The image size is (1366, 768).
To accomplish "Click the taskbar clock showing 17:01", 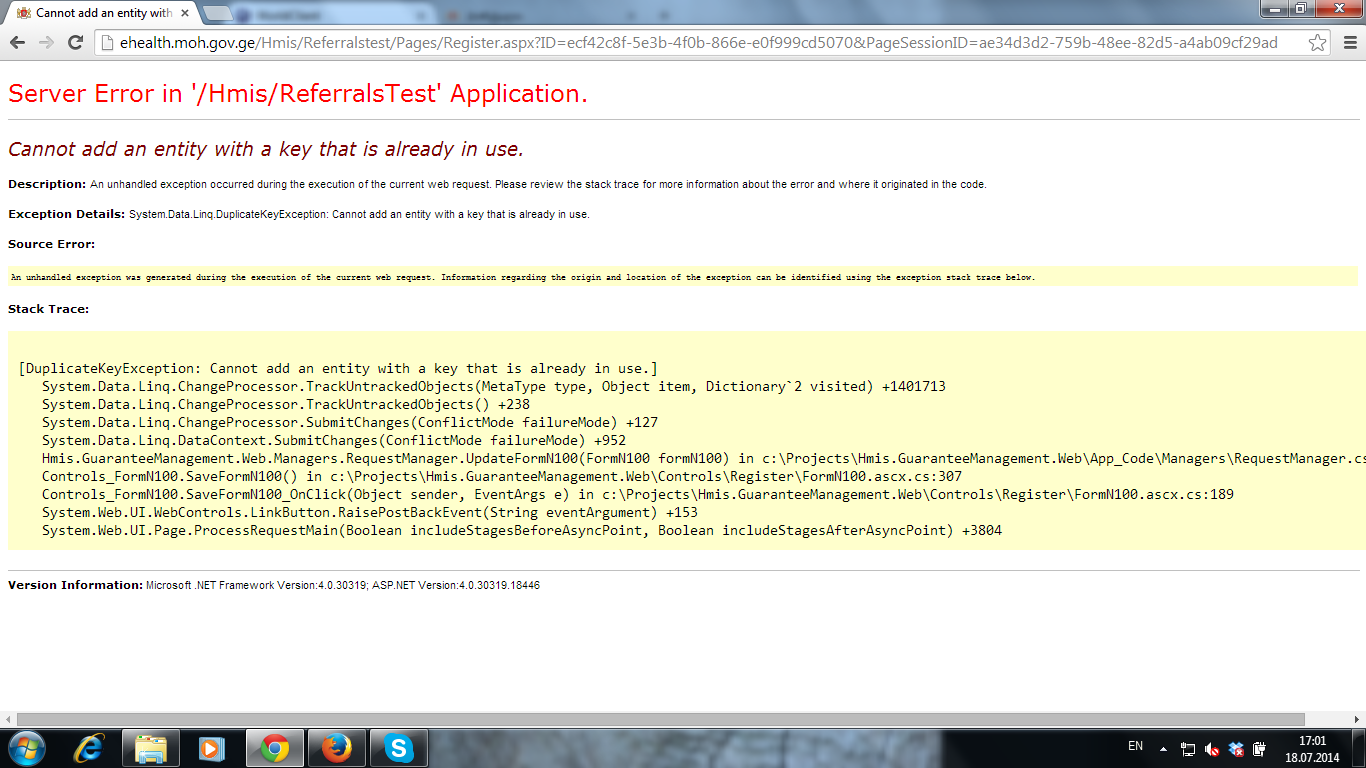I will [x=1312, y=748].
